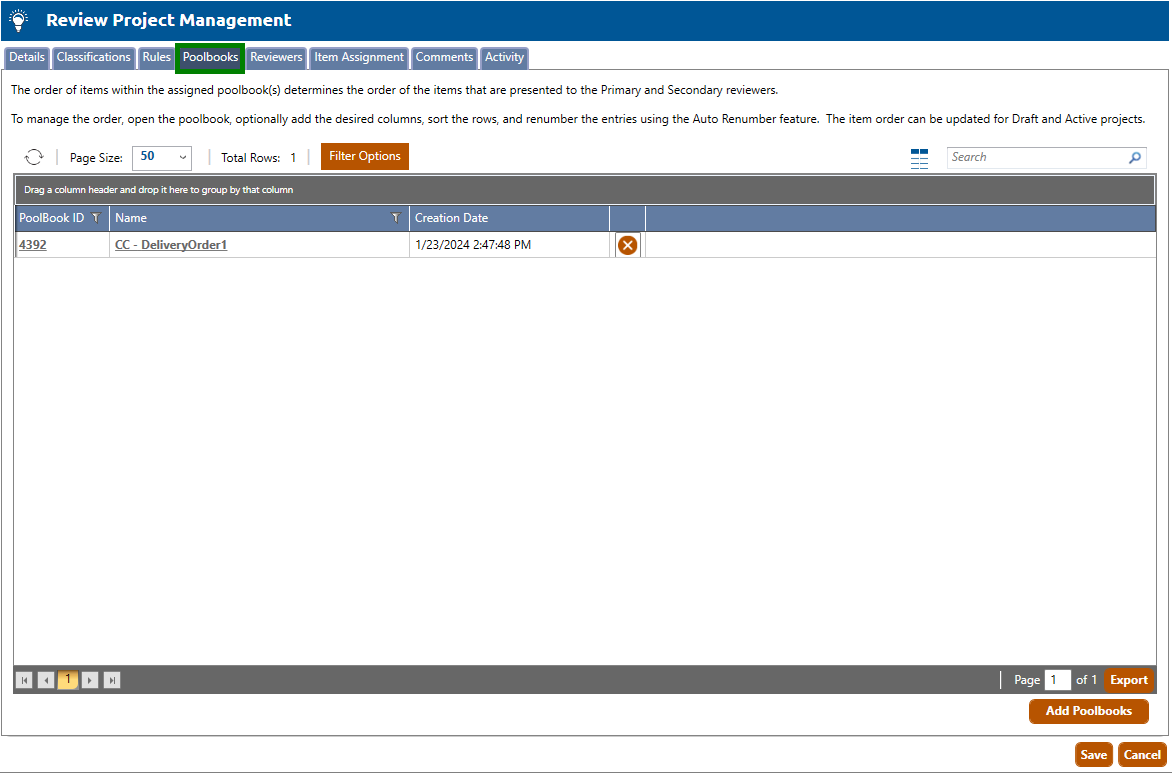The height and width of the screenshot is (773, 1172).
Task: Click the lightbulb icon in title bar
Action: pyautogui.click(x=19, y=20)
